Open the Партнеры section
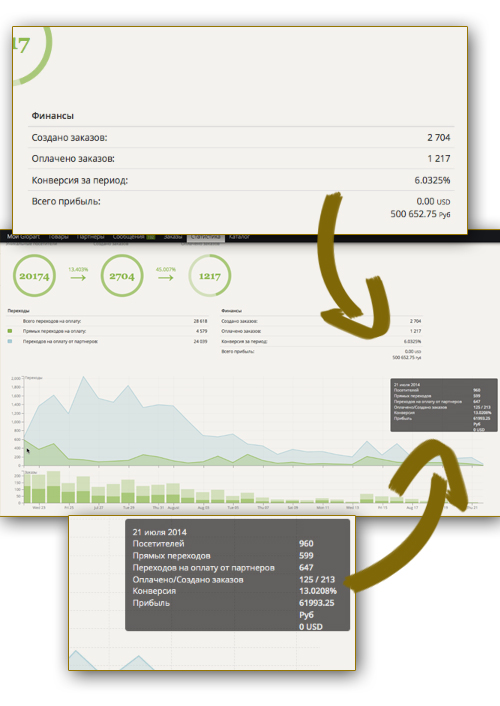The width and height of the screenshot is (500, 706). pos(91,237)
